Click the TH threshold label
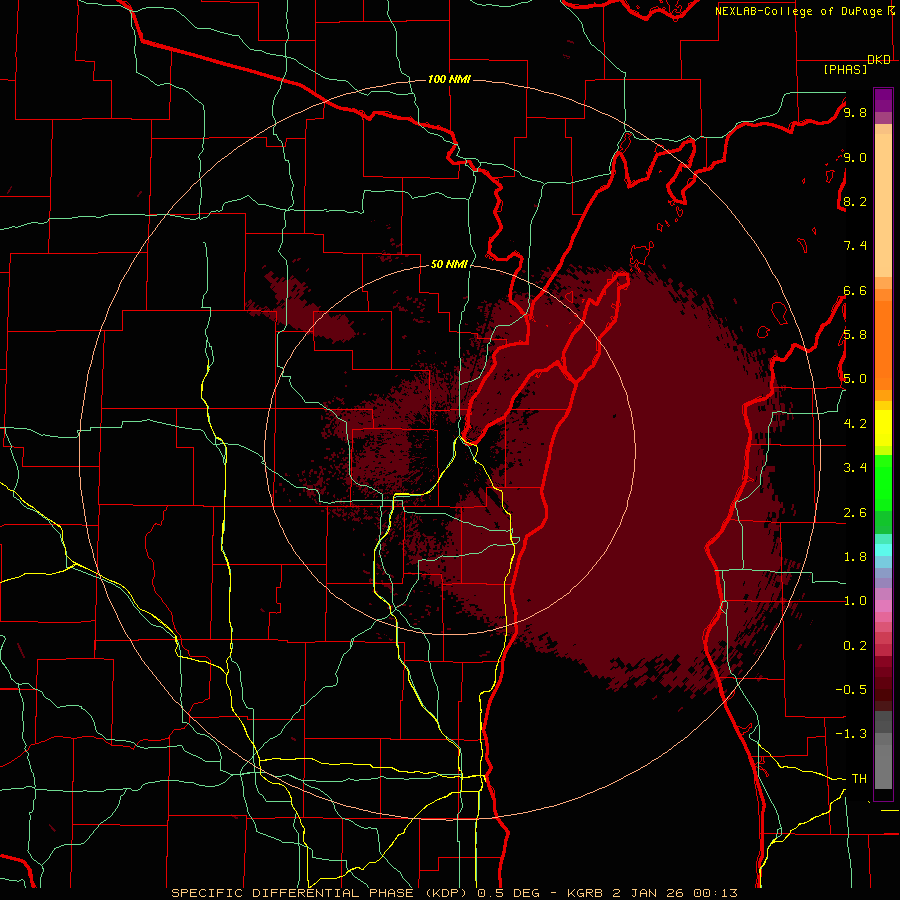 (x=859, y=778)
